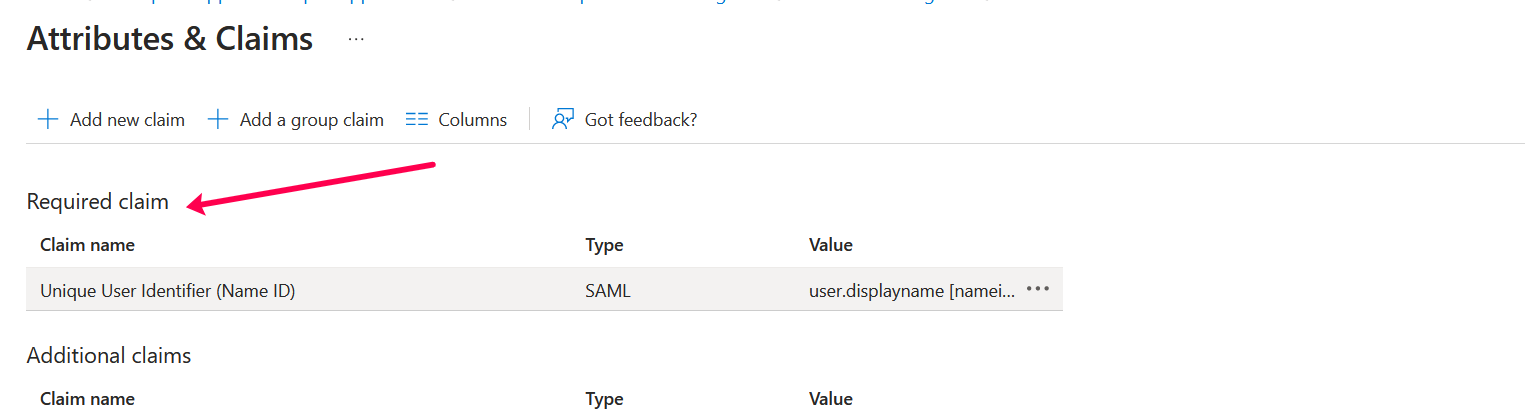Click Type column header under Additional claims
1525x414 pixels.
604,399
